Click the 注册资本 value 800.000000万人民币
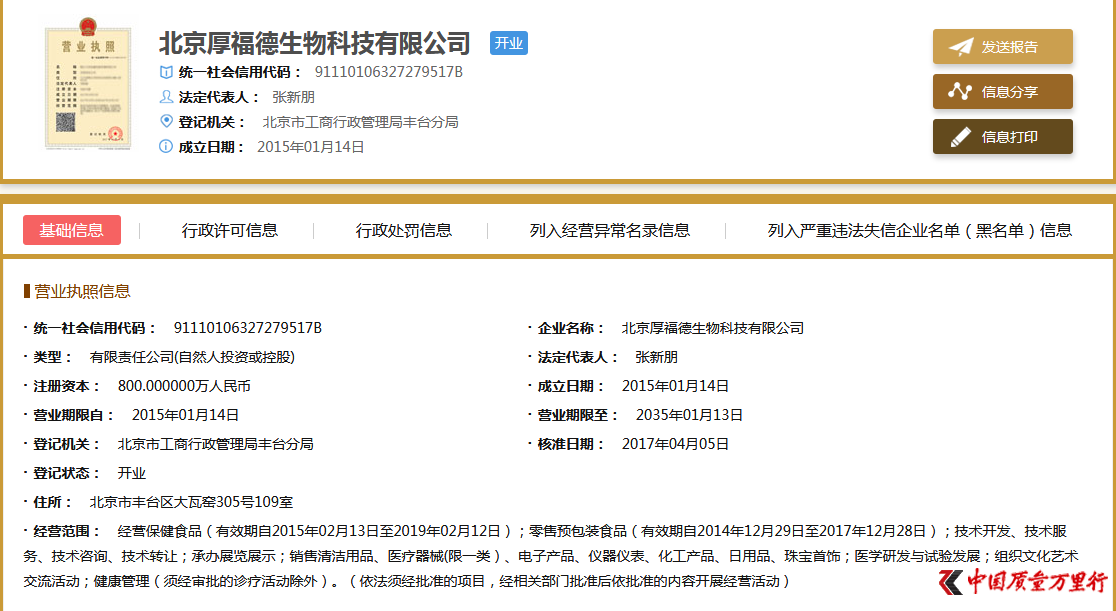Viewport: 1116px width, 611px height. pos(184,386)
